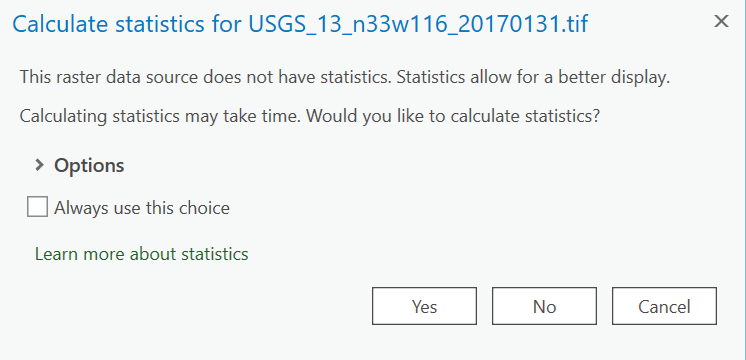
Task: Tick the box to remember this choice
Action: (x=37, y=207)
